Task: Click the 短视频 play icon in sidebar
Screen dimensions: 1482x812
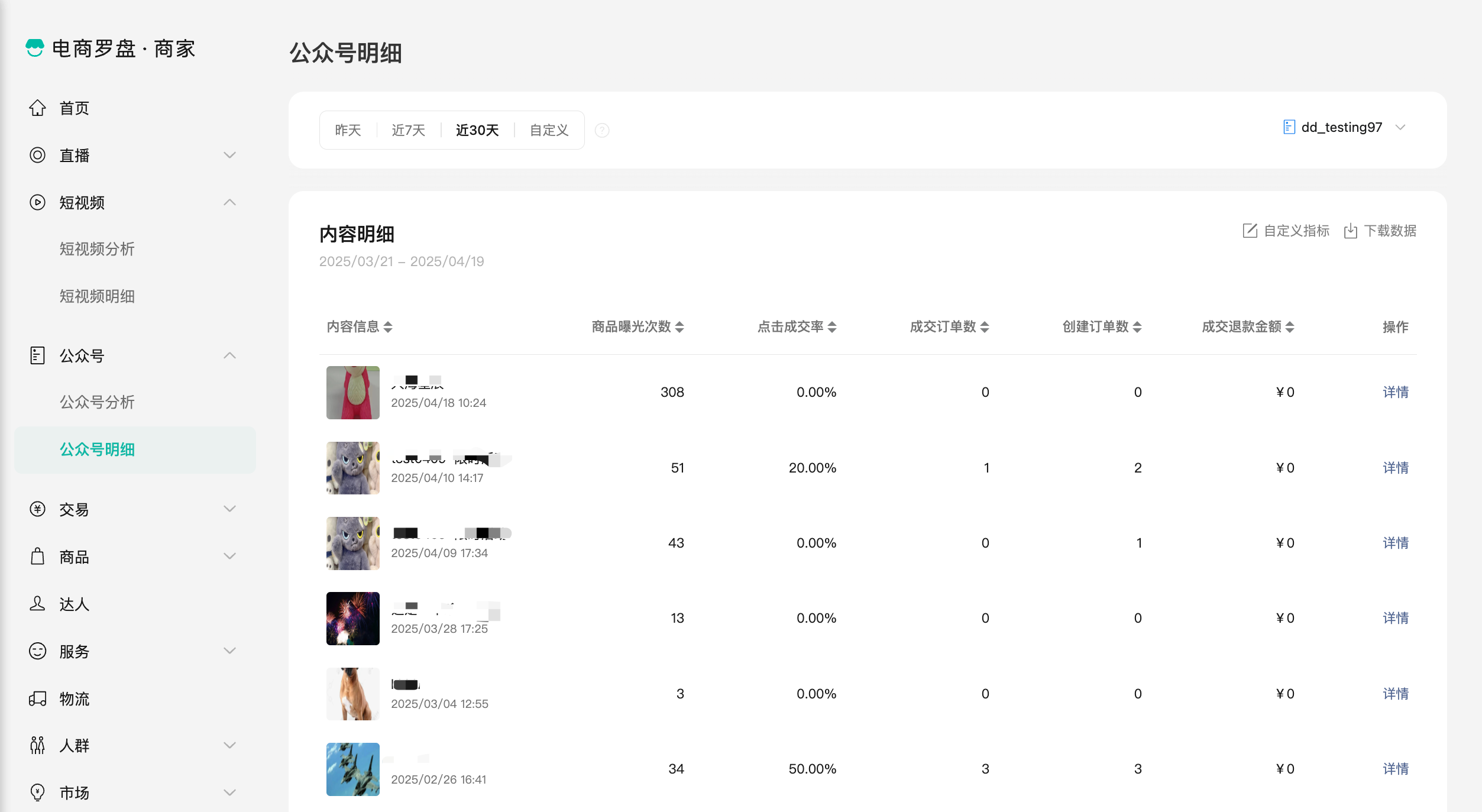Action: [37, 202]
